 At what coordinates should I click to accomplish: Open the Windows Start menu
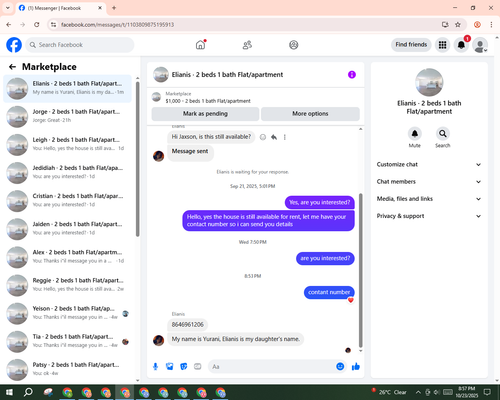(x=9, y=392)
